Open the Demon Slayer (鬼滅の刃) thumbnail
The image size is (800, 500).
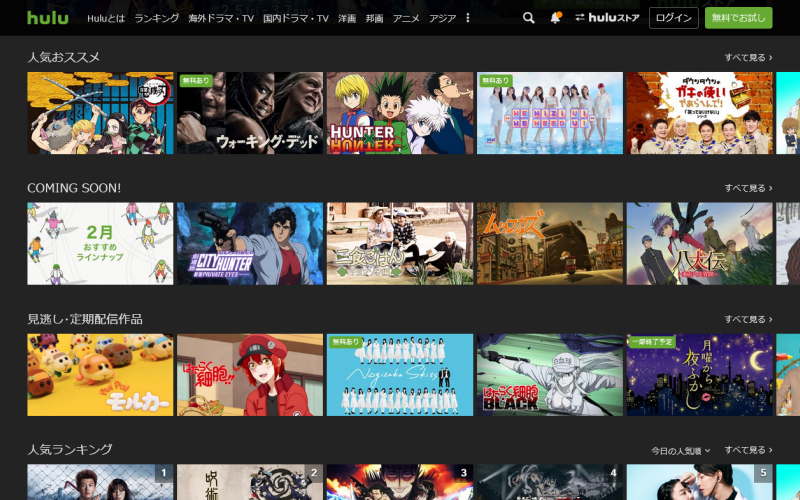coord(100,113)
